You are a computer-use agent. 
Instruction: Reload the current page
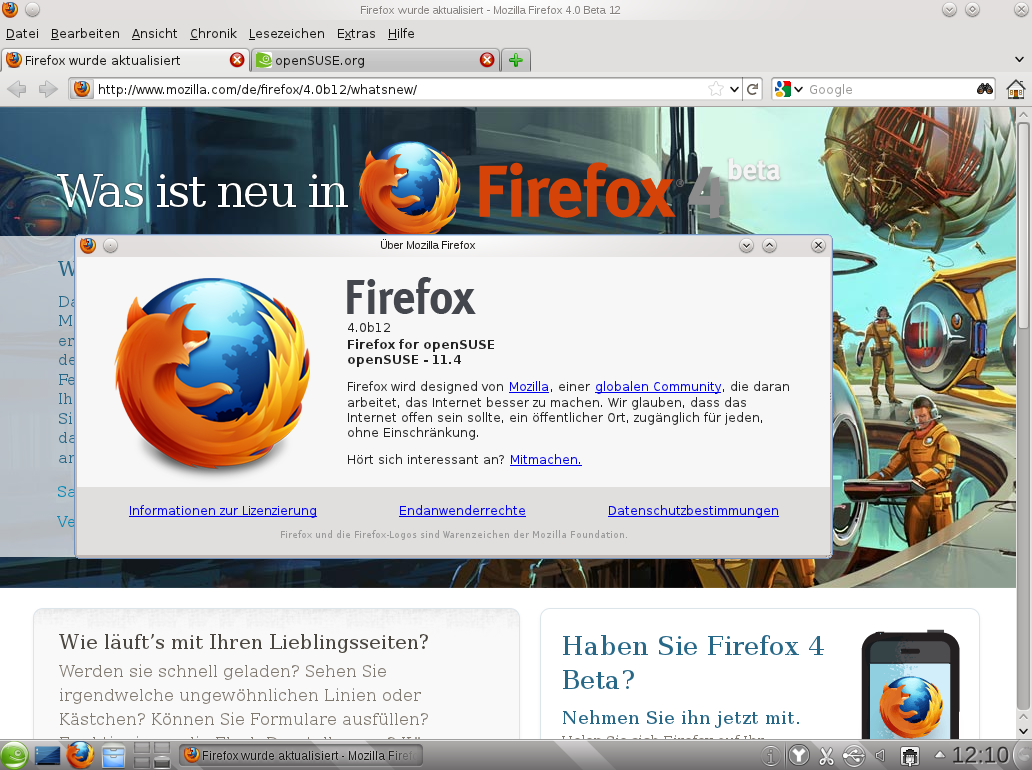coord(753,88)
